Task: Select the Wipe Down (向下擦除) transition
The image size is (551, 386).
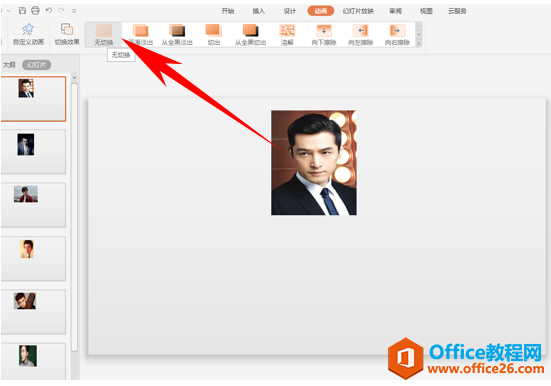Action: [x=324, y=35]
